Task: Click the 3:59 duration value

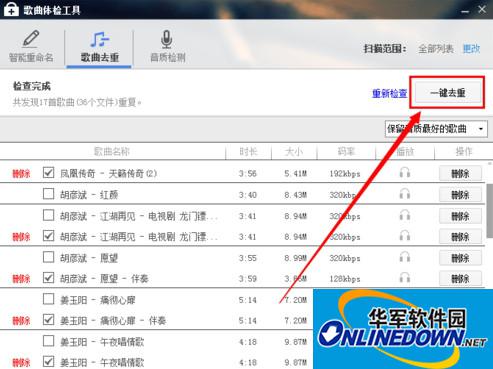Action: click(248, 279)
